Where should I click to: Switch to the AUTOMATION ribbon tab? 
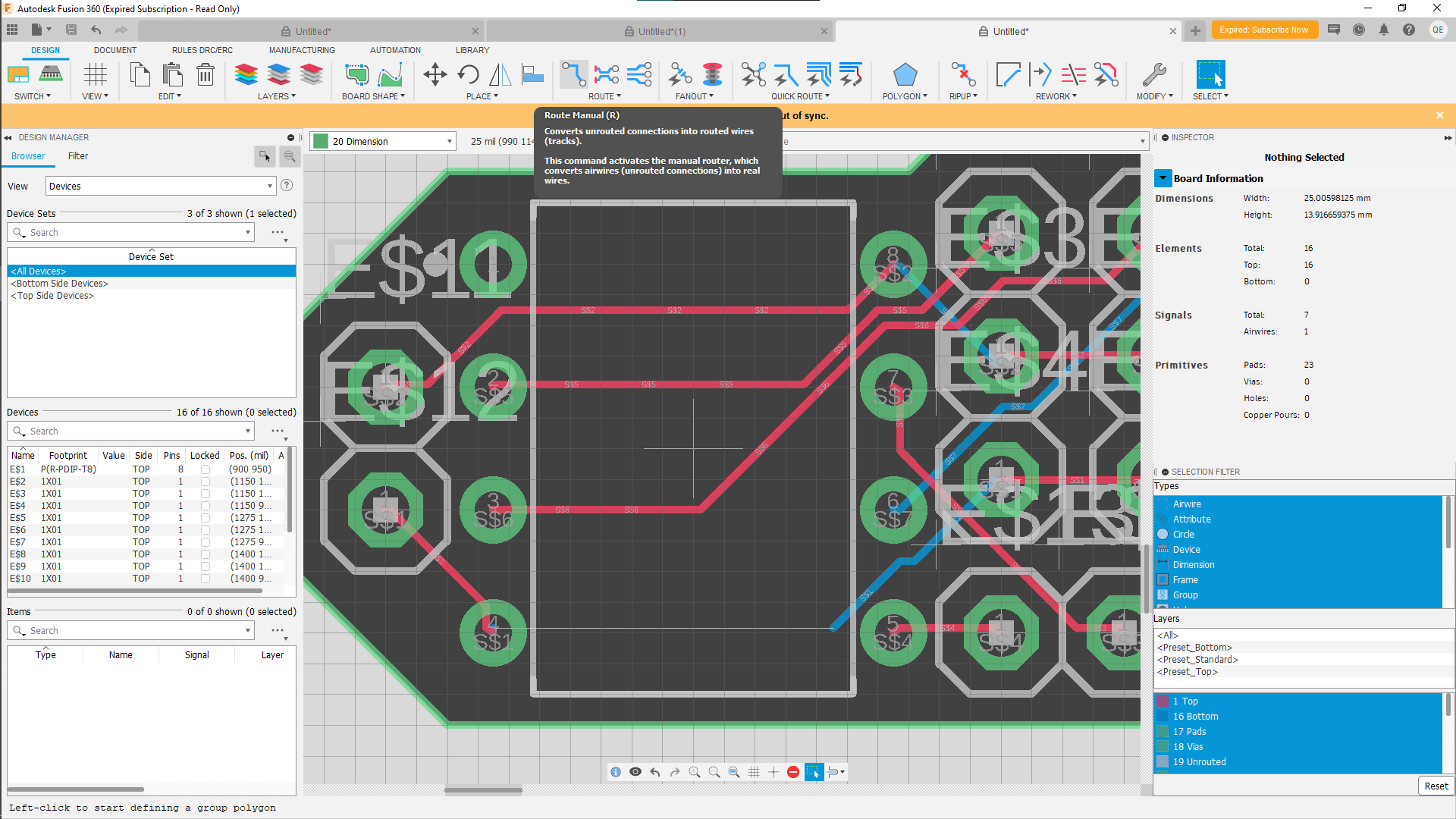tap(395, 49)
